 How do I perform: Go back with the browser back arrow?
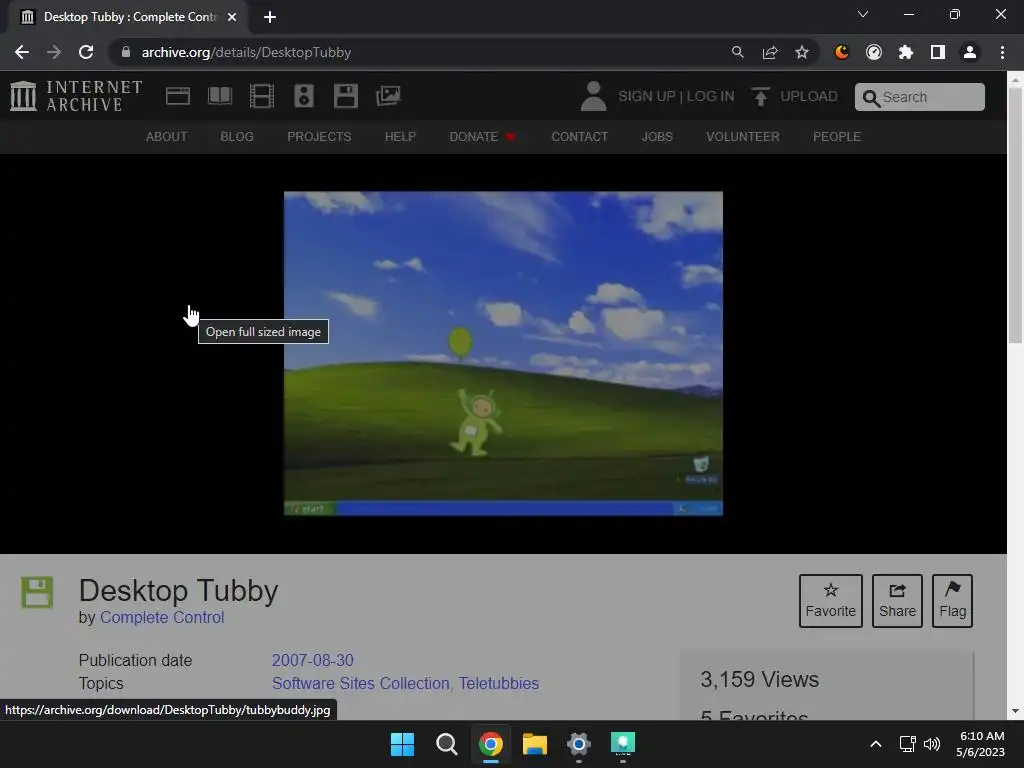click(x=22, y=52)
